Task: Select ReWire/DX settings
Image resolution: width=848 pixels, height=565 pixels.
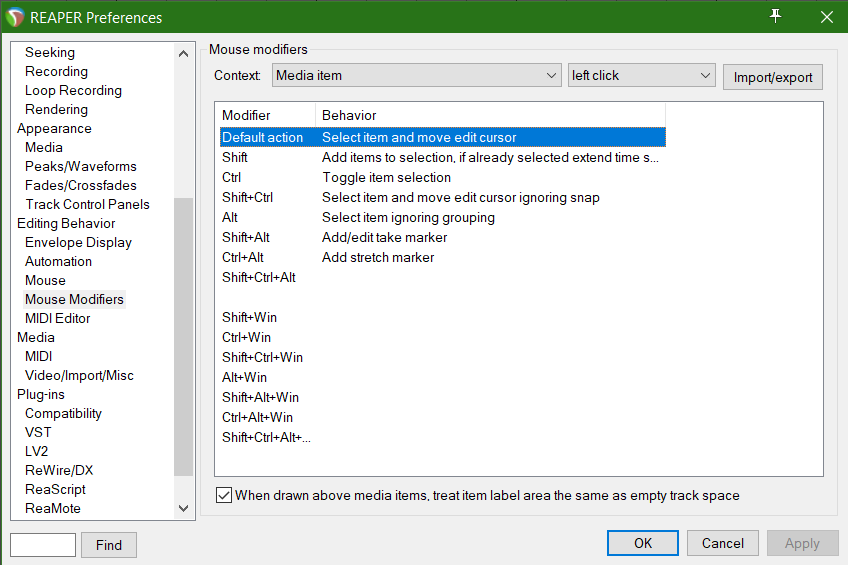Action: point(59,470)
